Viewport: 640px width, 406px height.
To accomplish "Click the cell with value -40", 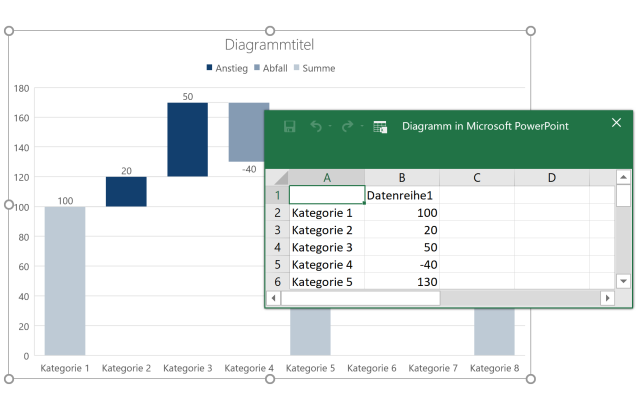I will pos(402,265).
